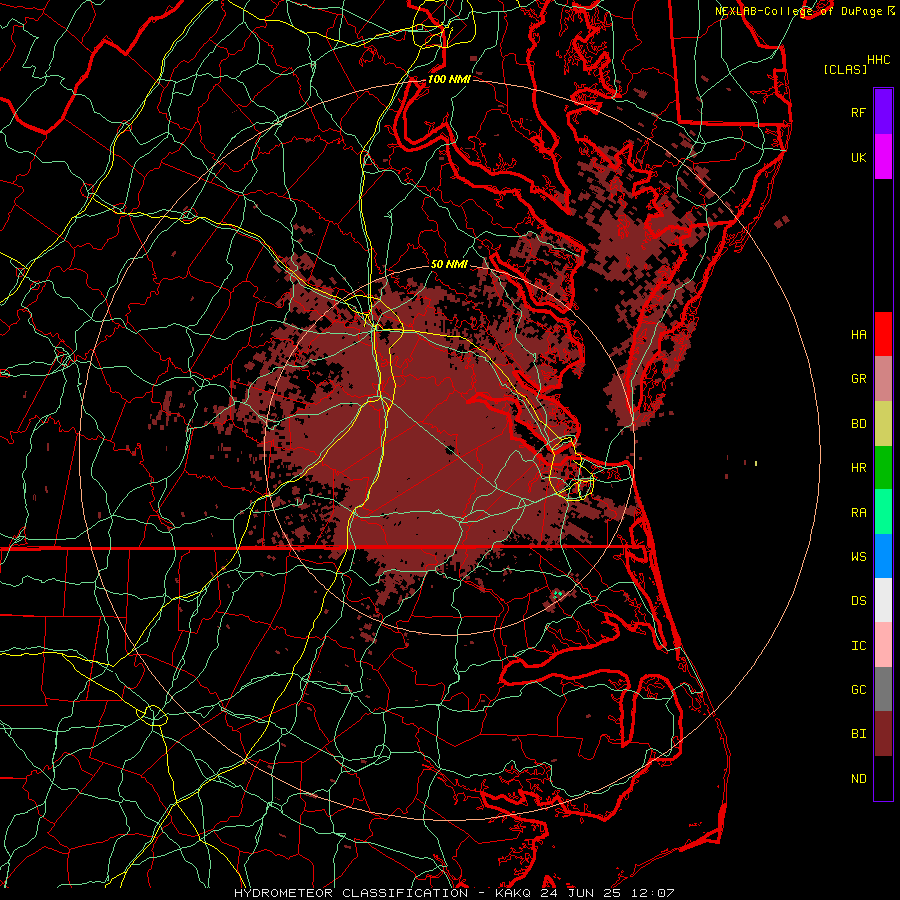Click the [CLAS] units label

click(845, 69)
